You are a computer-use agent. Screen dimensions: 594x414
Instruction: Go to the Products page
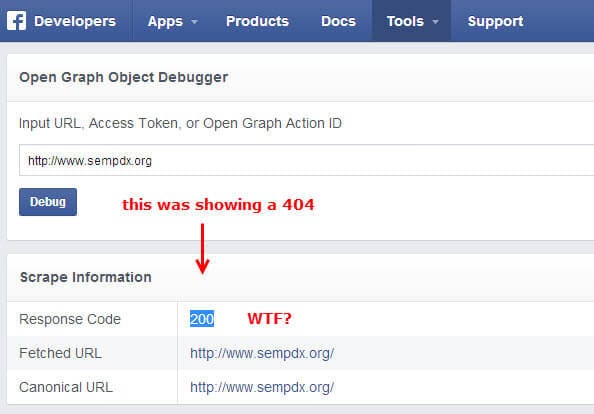(x=257, y=21)
